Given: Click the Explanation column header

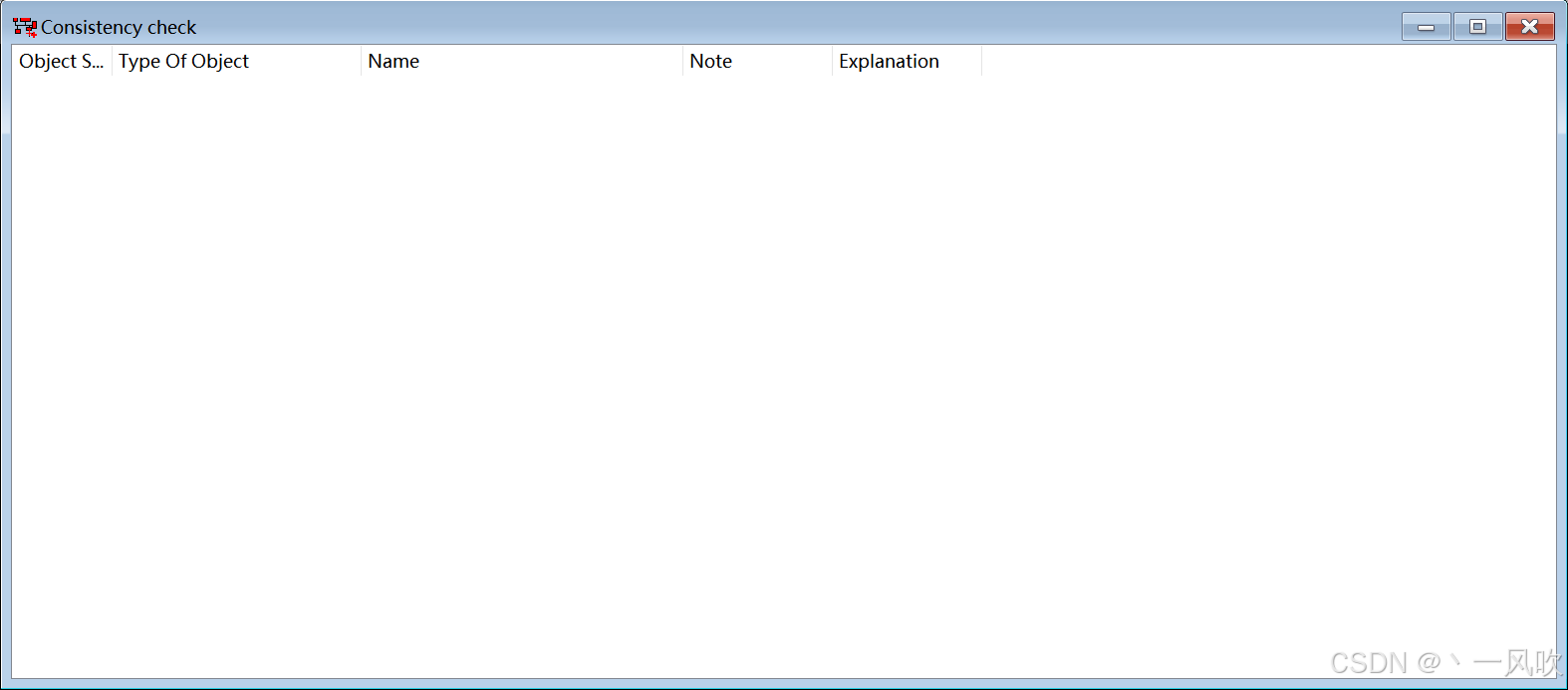Looking at the screenshot, I should coord(907,61).
